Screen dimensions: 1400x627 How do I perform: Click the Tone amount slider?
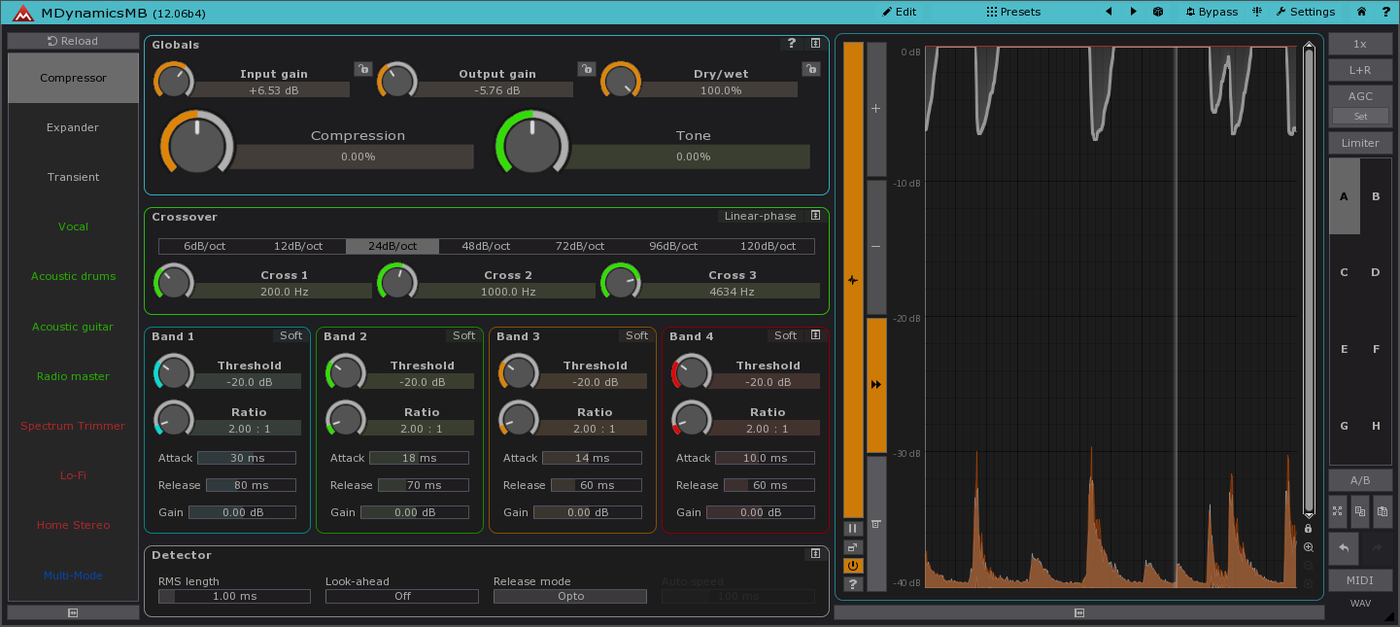click(690, 157)
